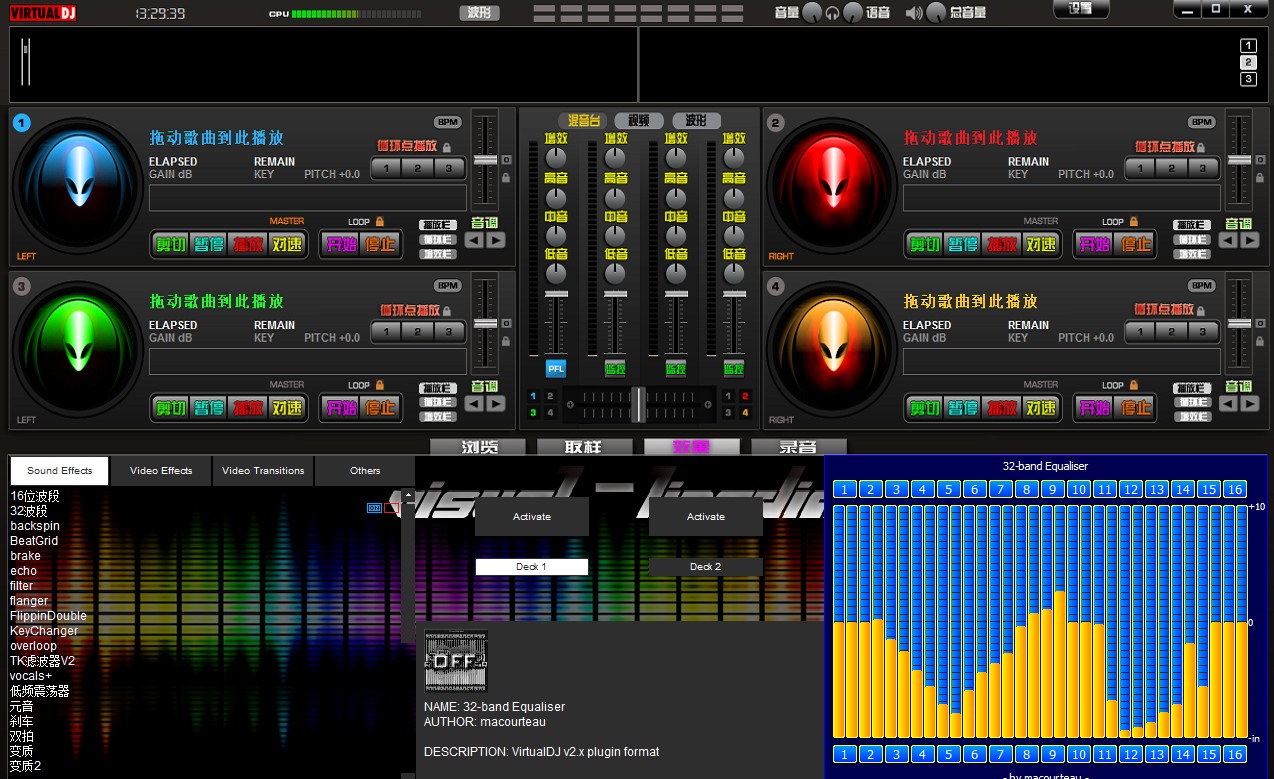Image resolution: width=1274 pixels, height=779 pixels.
Task: Click deck 1 BPM button
Action: click(448, 122)
